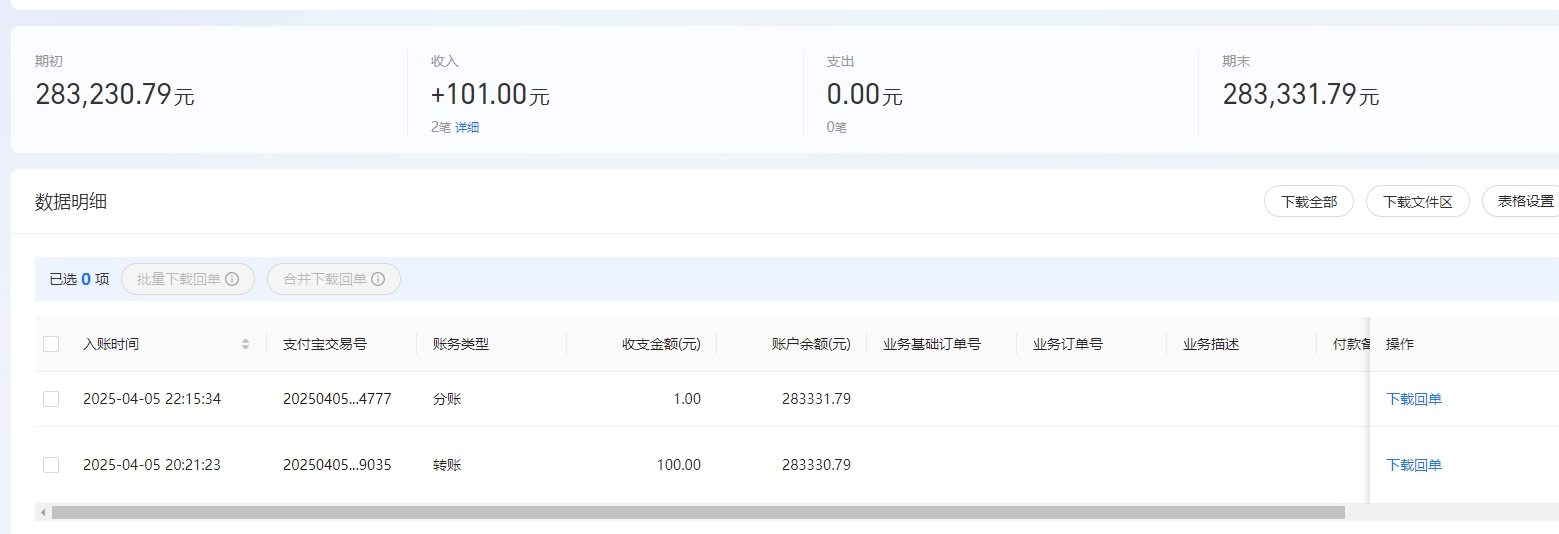
Task: Click transaction number 20250405...4777
Action: 337,399
